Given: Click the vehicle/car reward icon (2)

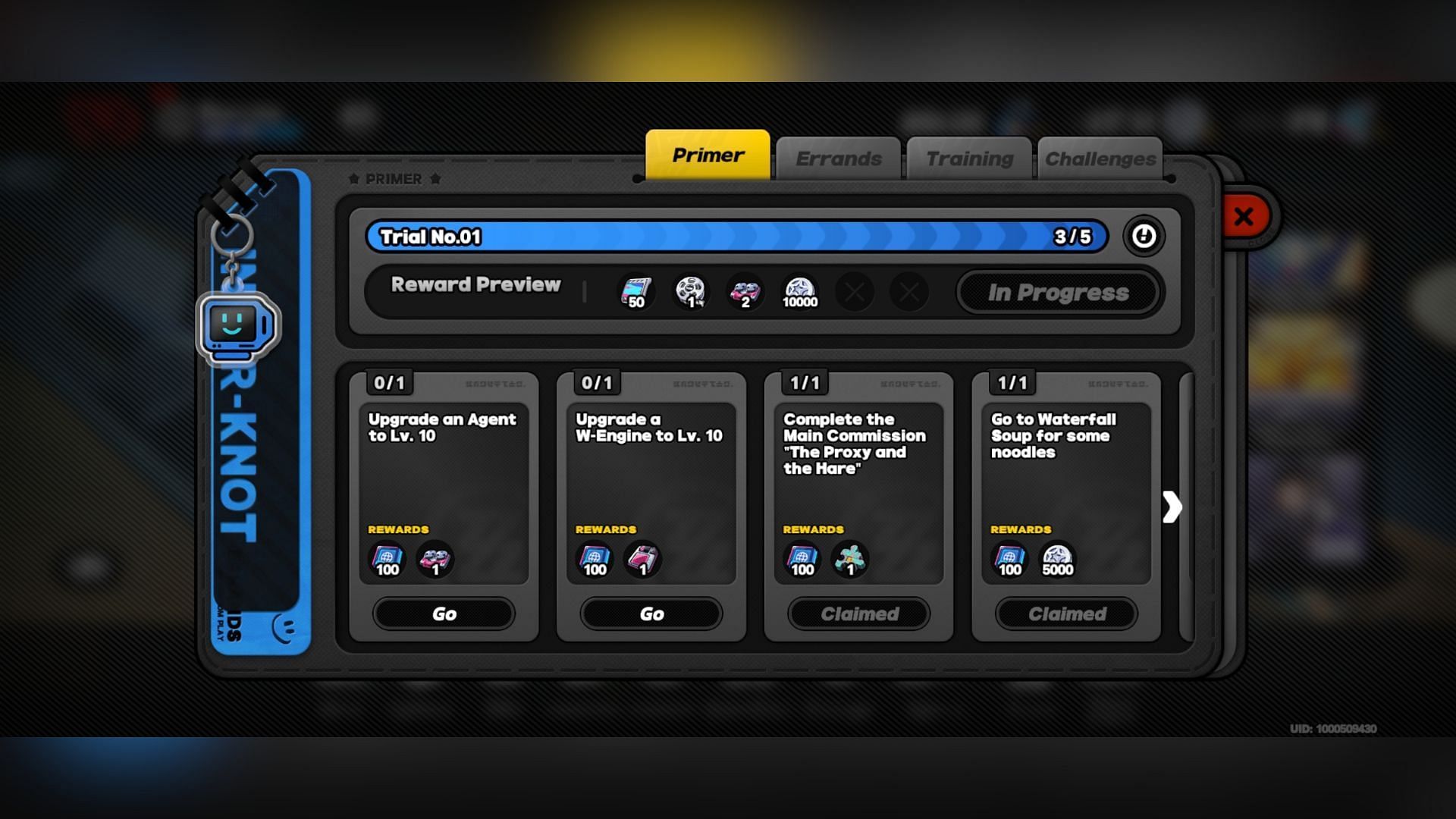Looking at the screenshot, I should coord(745,290).
